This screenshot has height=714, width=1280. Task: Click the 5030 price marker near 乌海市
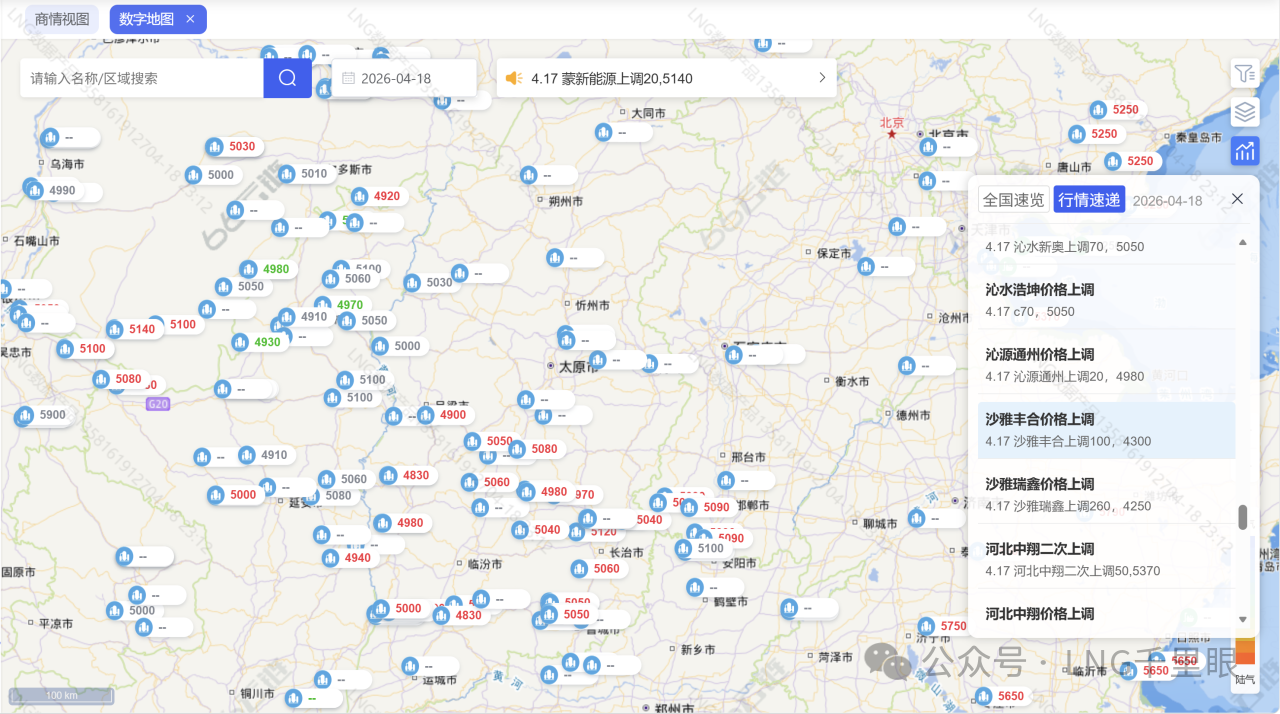pos(232,147)
